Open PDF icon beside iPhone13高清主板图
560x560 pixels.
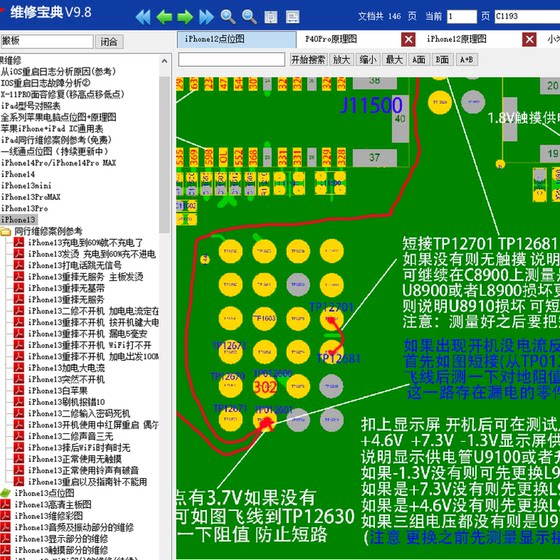[x=5, y=505]
